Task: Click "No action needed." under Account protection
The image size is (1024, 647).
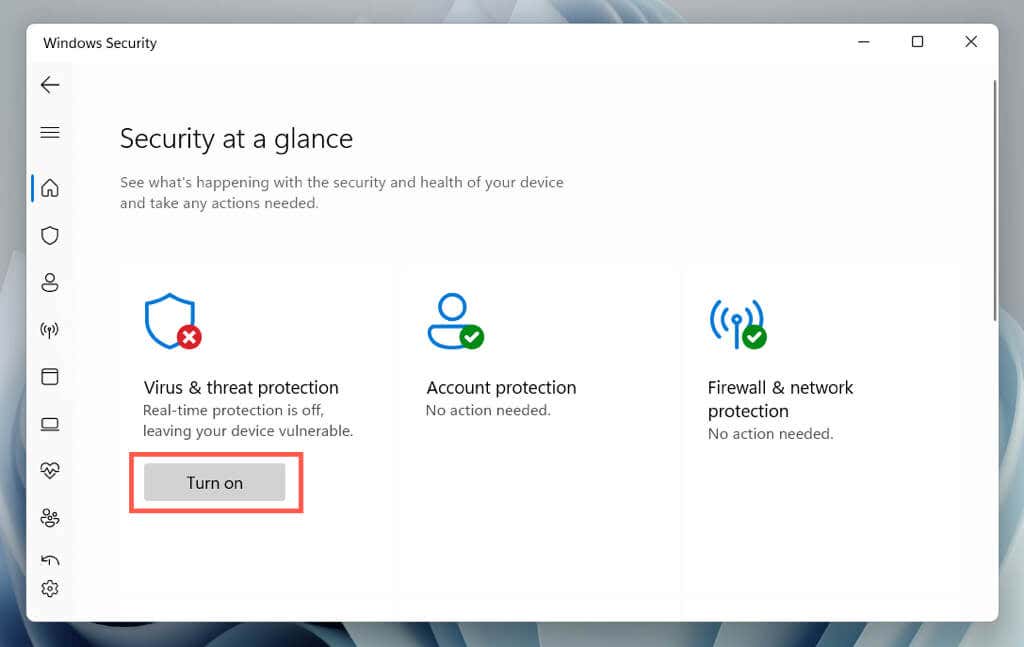Action: pos(488,410)
